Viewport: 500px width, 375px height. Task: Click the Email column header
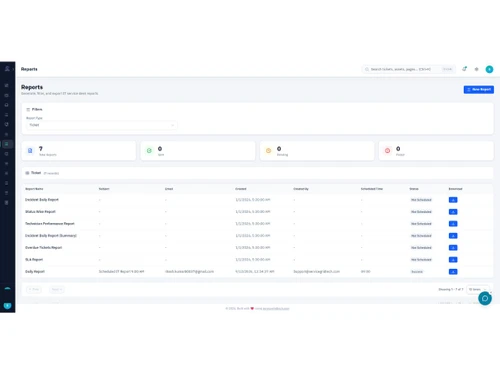click(x=169, y=189)
